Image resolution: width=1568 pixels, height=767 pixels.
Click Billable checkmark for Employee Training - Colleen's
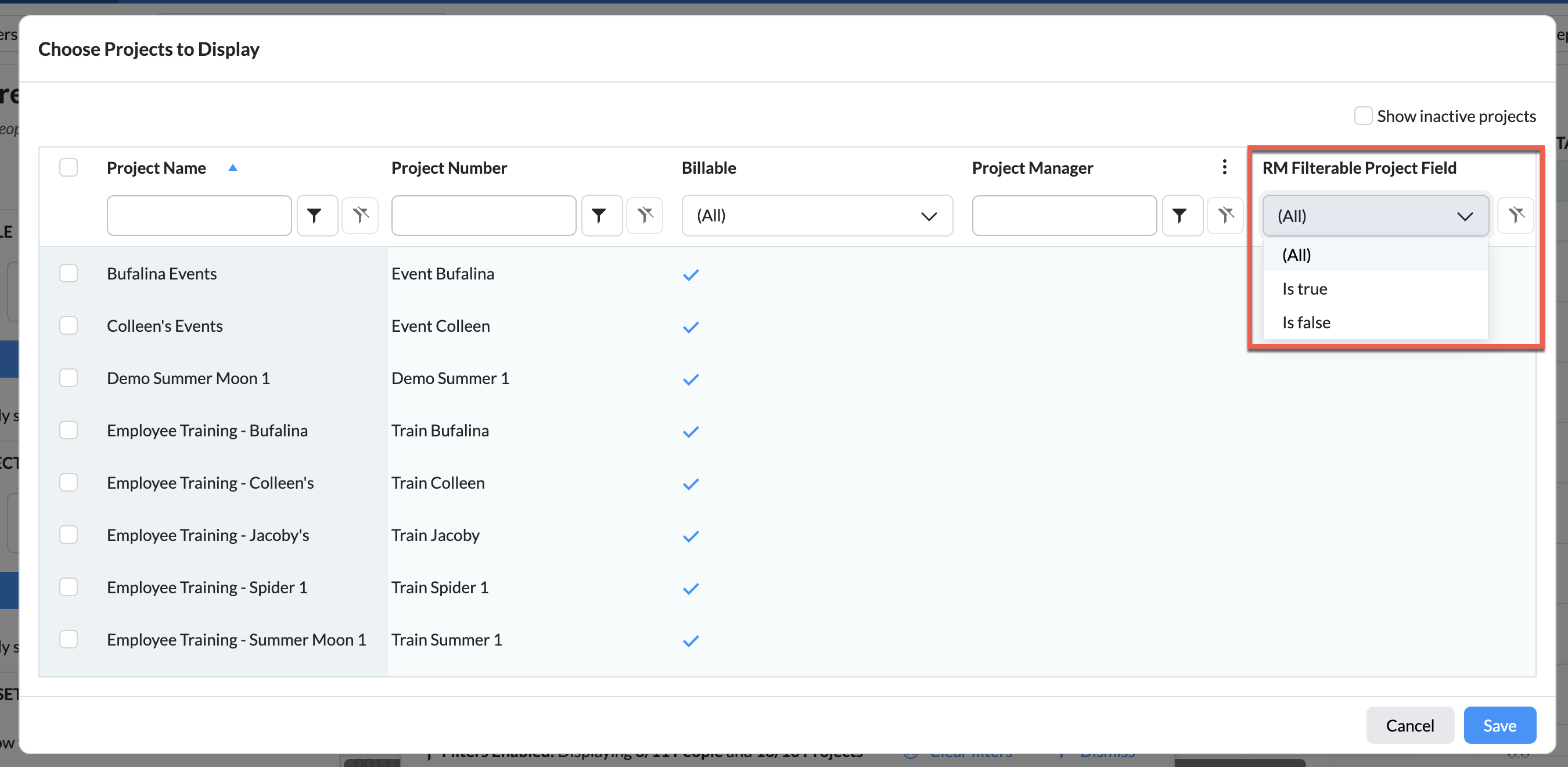(x=691, y=485)
